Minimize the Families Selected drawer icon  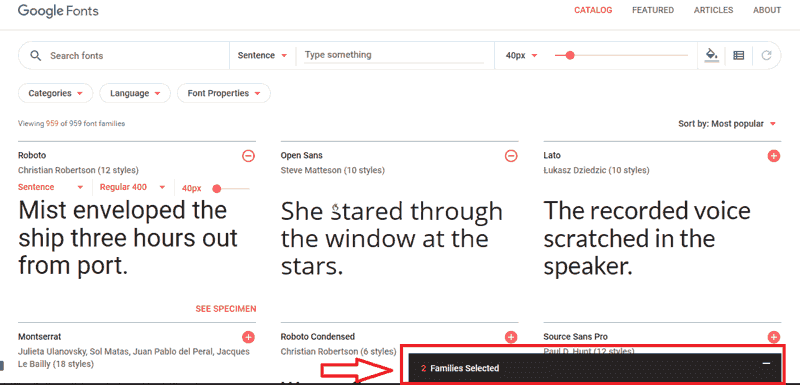pyautogui.click(x=766, y=364)
